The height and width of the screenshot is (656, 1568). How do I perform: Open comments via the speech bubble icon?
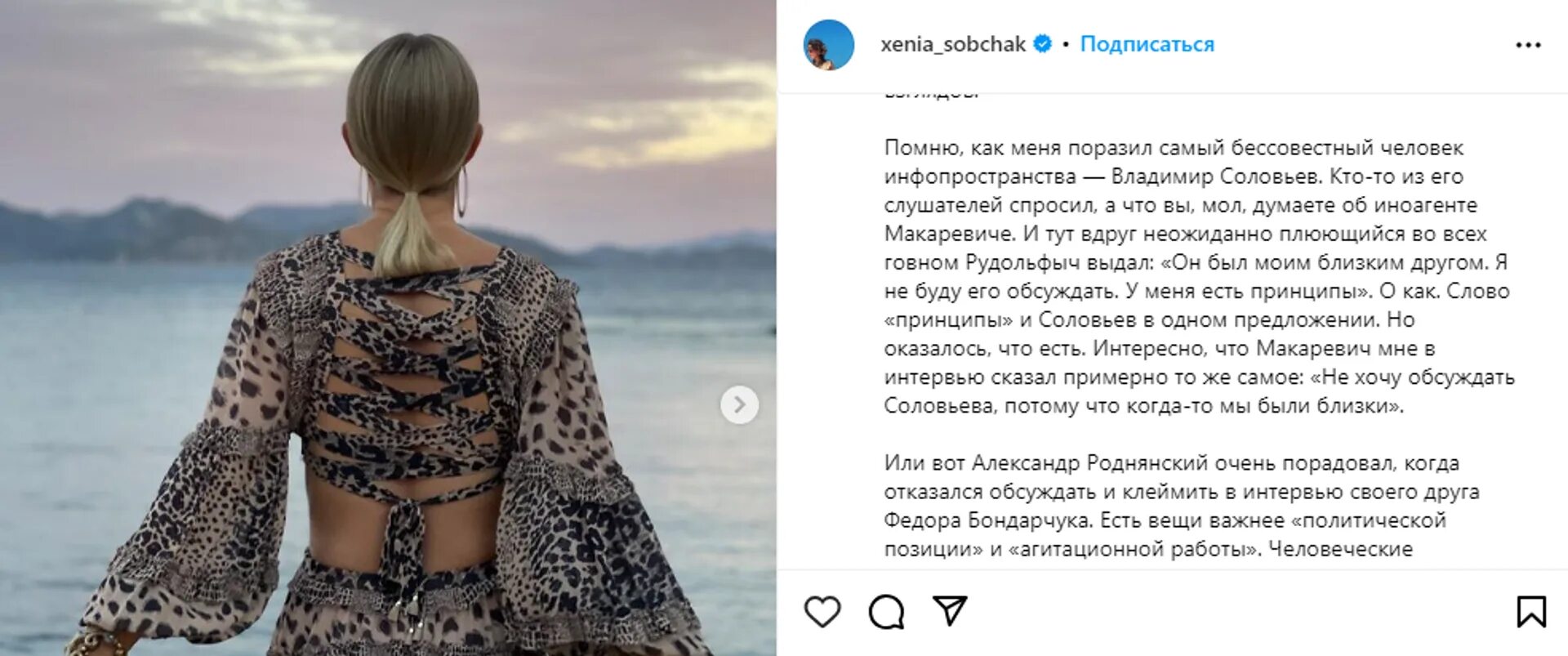tap(886, 612)
